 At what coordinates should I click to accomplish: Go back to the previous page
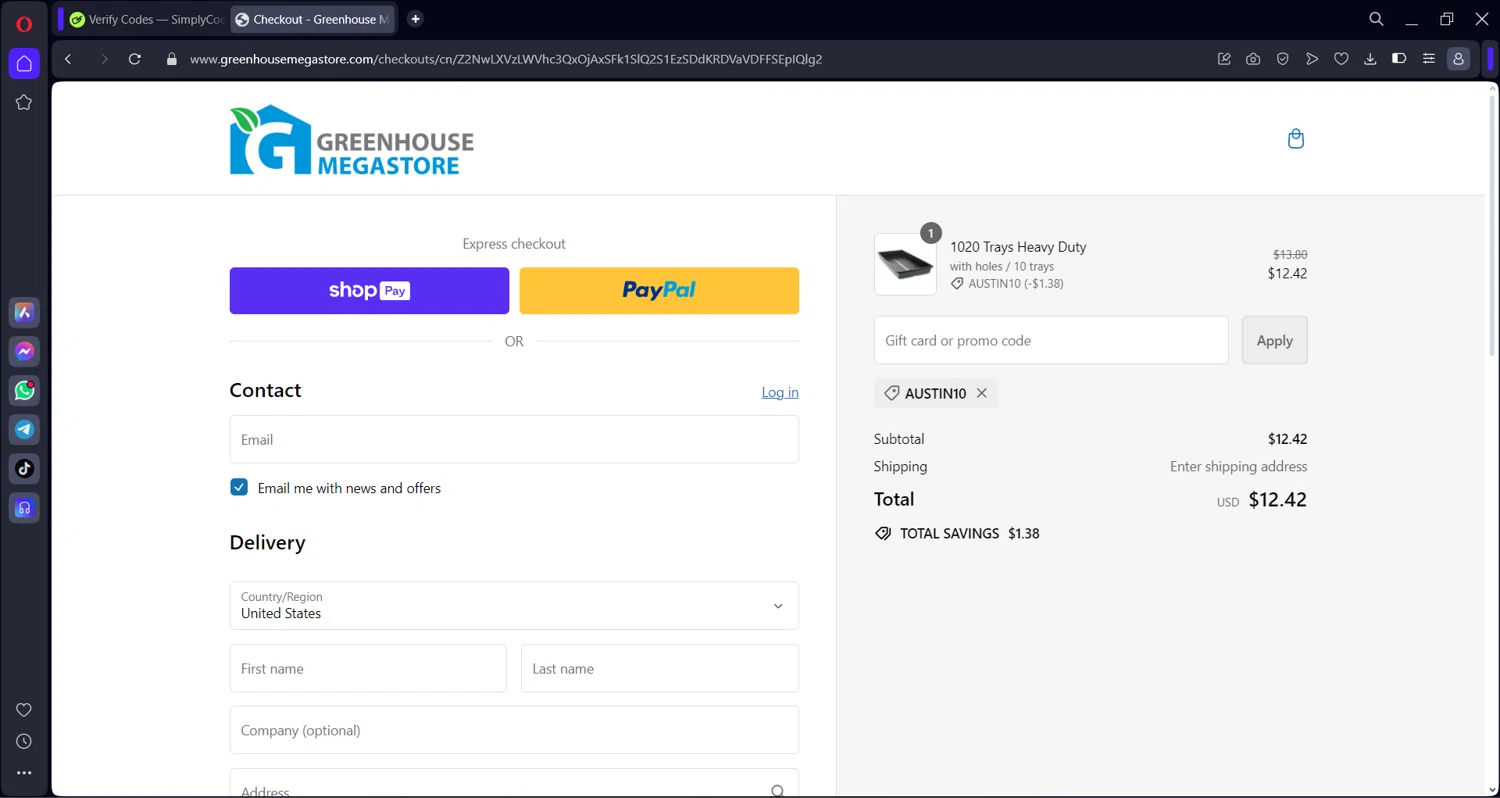point(68,59)
